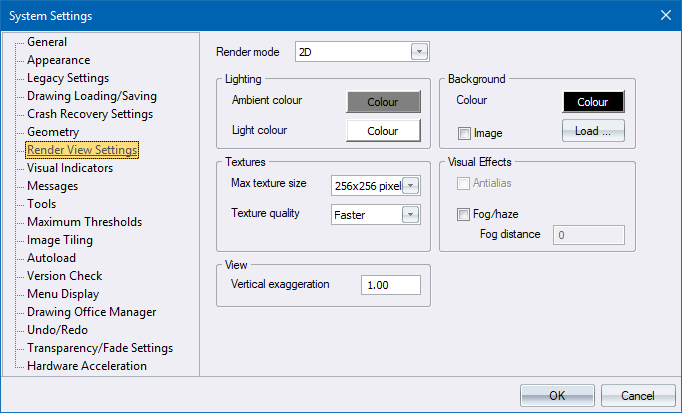682x413 pixels.
Task: Toggle the Antialias checkbox
Action: tap(463, 183)
